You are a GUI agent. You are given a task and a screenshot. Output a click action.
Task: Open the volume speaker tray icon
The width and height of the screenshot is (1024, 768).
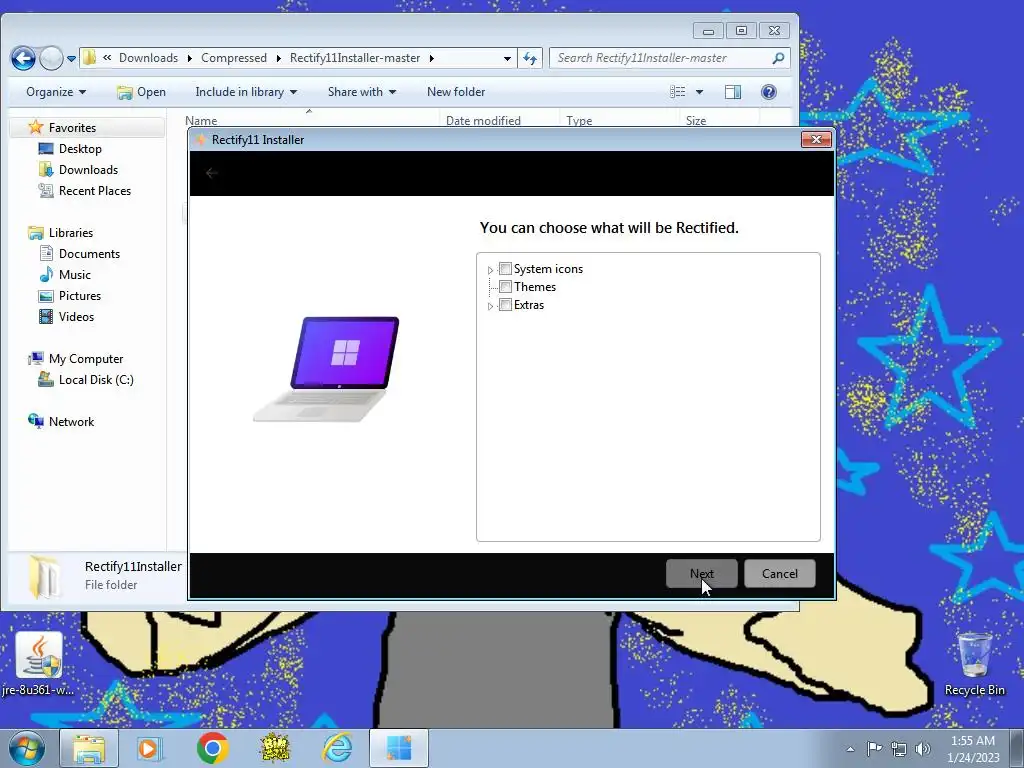click(923, 748)
